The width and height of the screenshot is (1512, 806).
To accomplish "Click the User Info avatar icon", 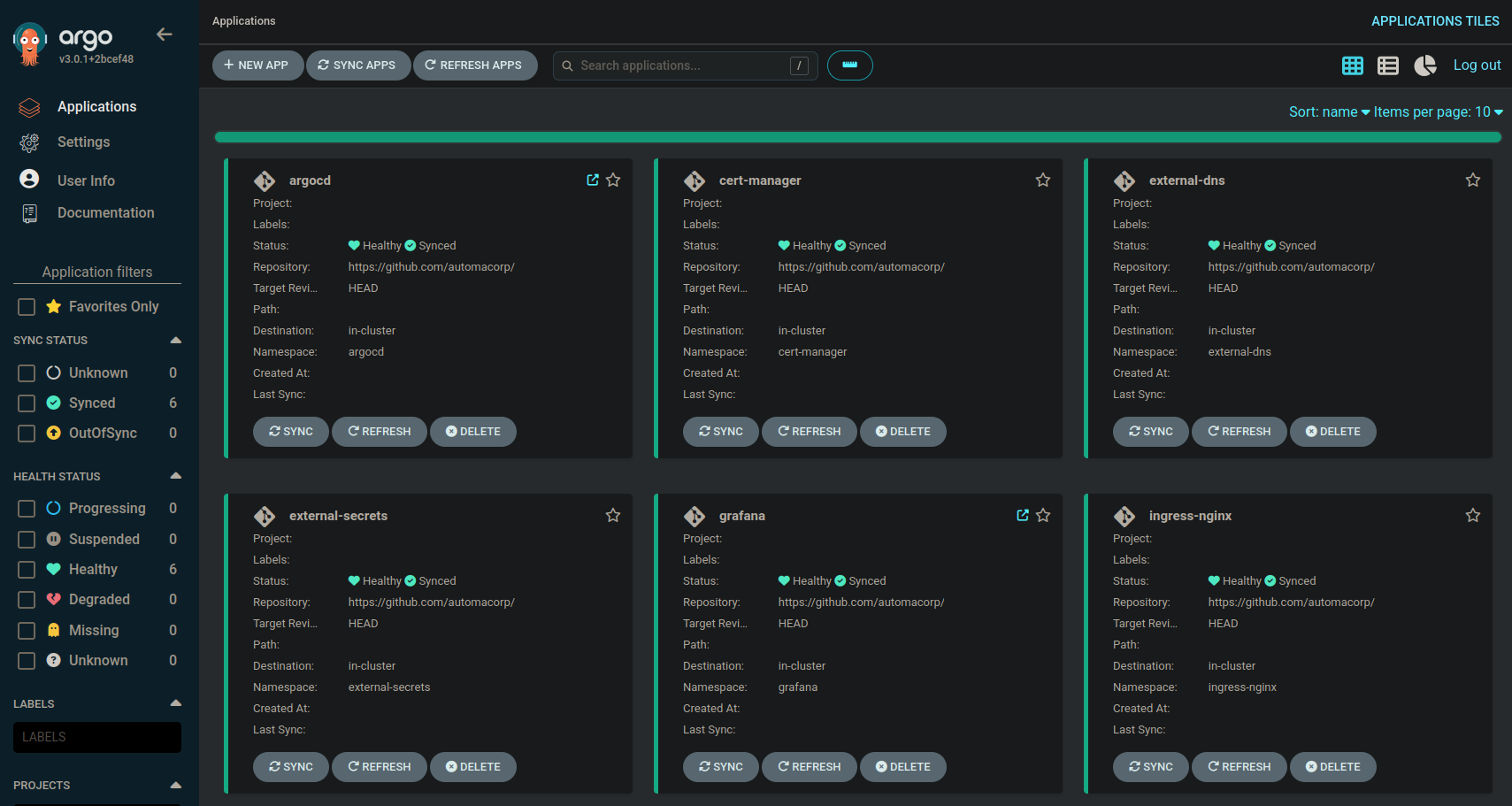I will coord(29,179).
